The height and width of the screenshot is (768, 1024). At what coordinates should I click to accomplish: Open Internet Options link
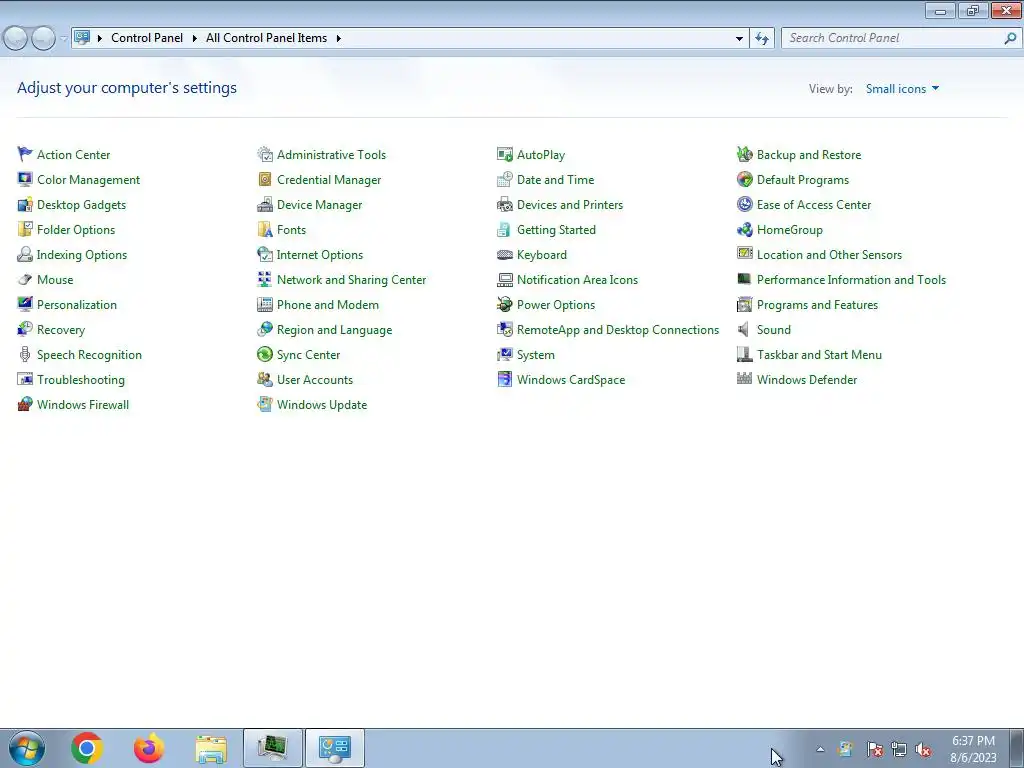point(319,255)
